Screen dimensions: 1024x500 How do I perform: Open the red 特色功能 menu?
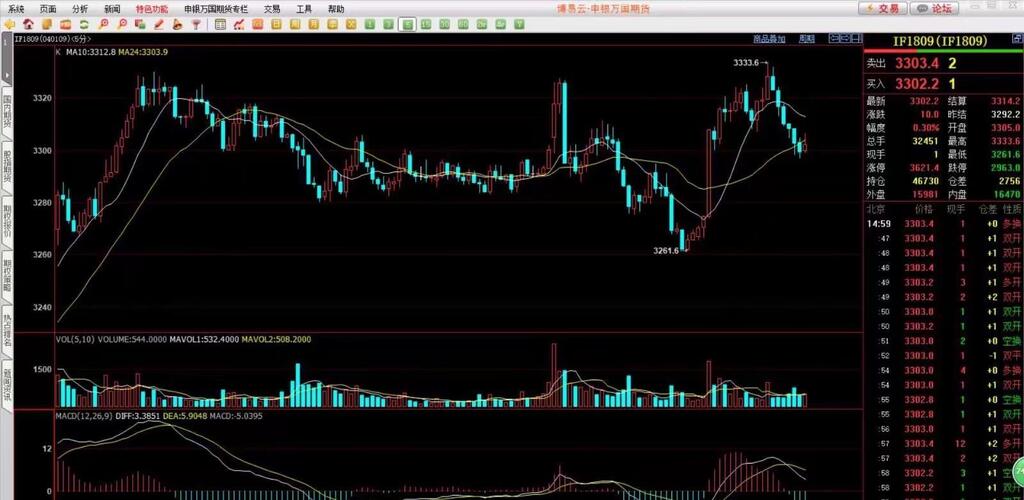click(x=152, y=8)
